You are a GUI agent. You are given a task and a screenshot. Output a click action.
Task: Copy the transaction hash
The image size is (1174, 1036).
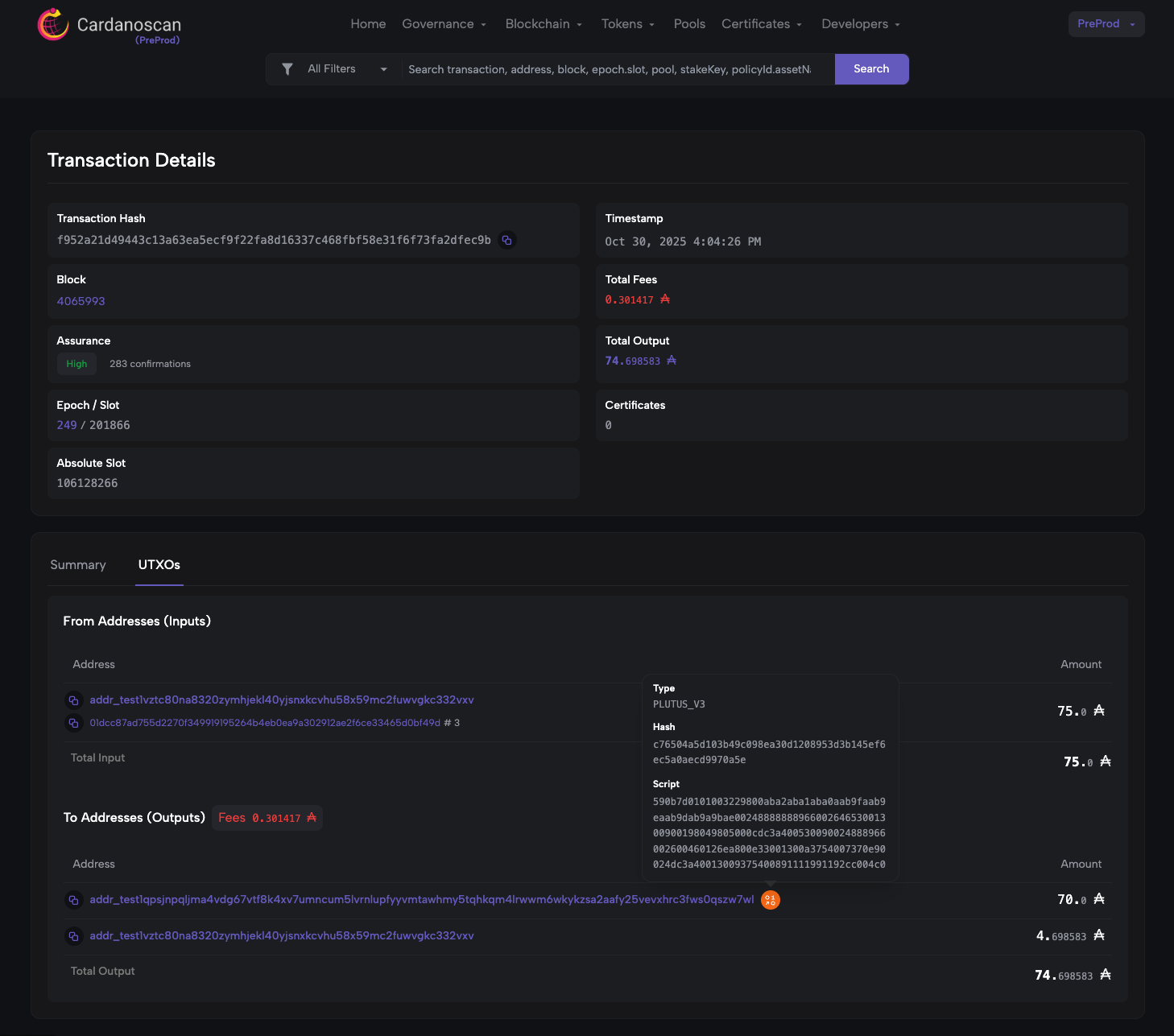(x=506, y=240)
